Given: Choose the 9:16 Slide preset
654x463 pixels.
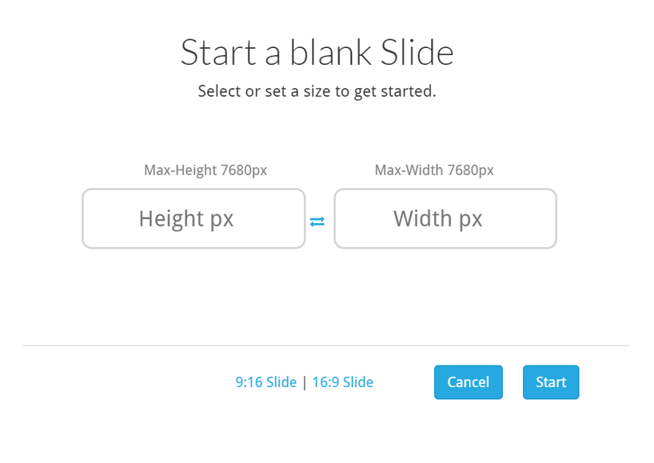Looking at the screenshot, I should coord(266,382).
